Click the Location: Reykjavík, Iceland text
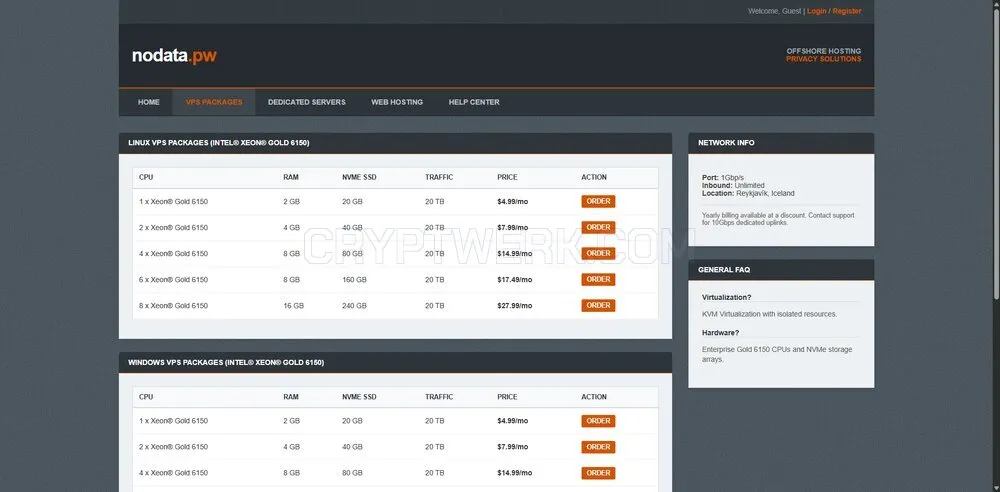 (748, 193)
